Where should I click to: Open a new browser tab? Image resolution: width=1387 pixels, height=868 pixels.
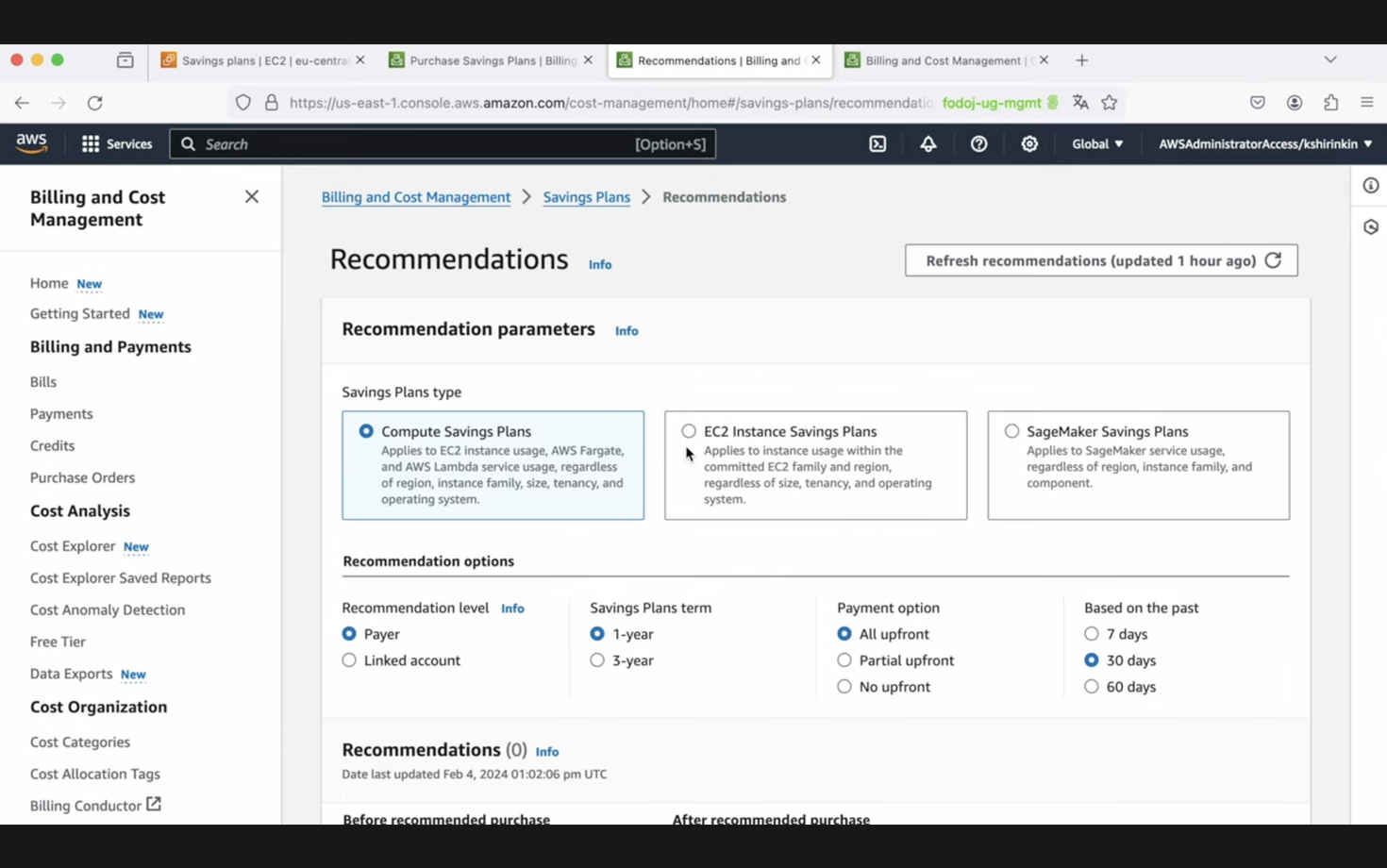click(x=1082, y=60)
